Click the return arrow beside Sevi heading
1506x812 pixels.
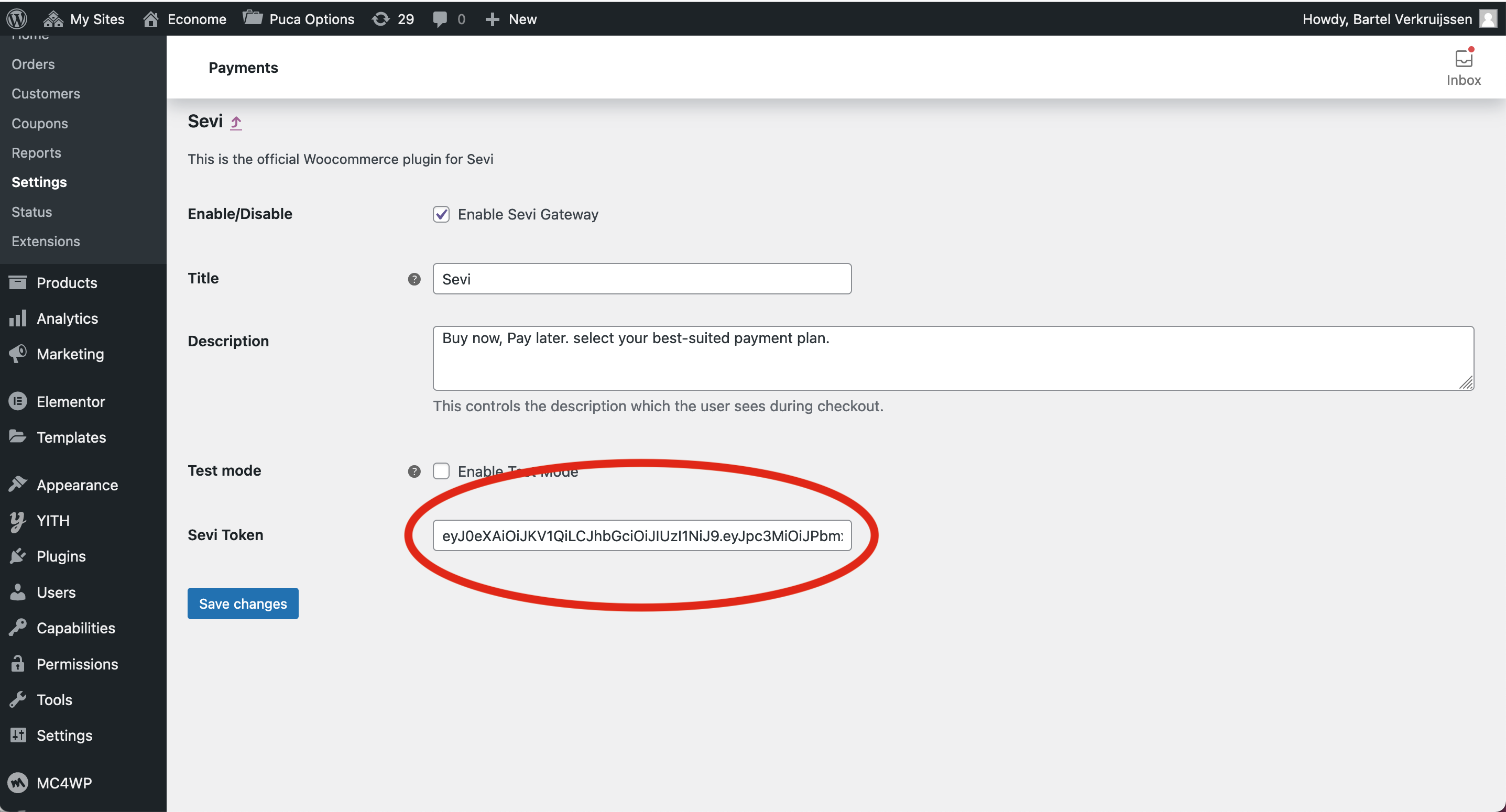pos(236,122)
